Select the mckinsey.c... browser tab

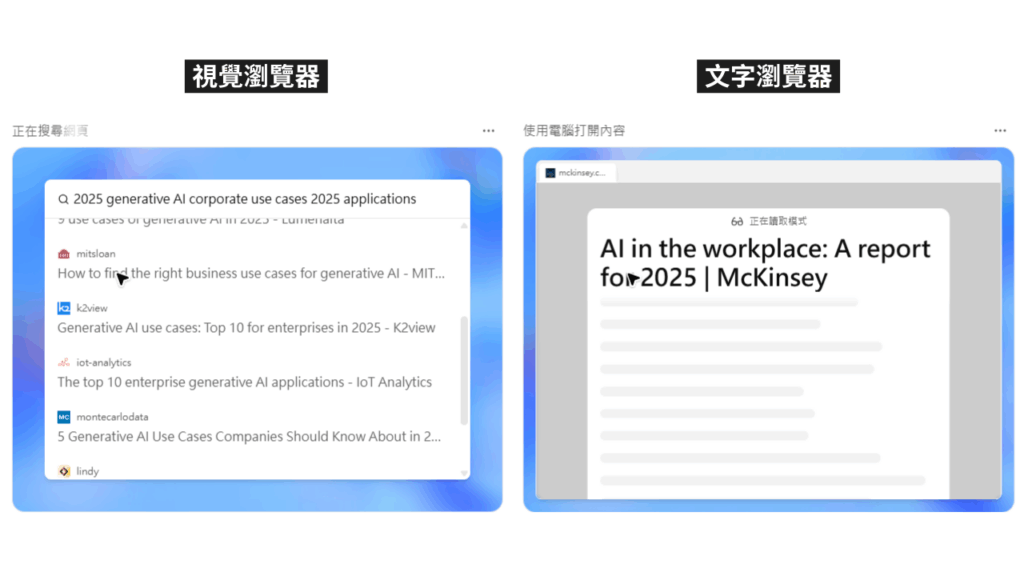576,173
